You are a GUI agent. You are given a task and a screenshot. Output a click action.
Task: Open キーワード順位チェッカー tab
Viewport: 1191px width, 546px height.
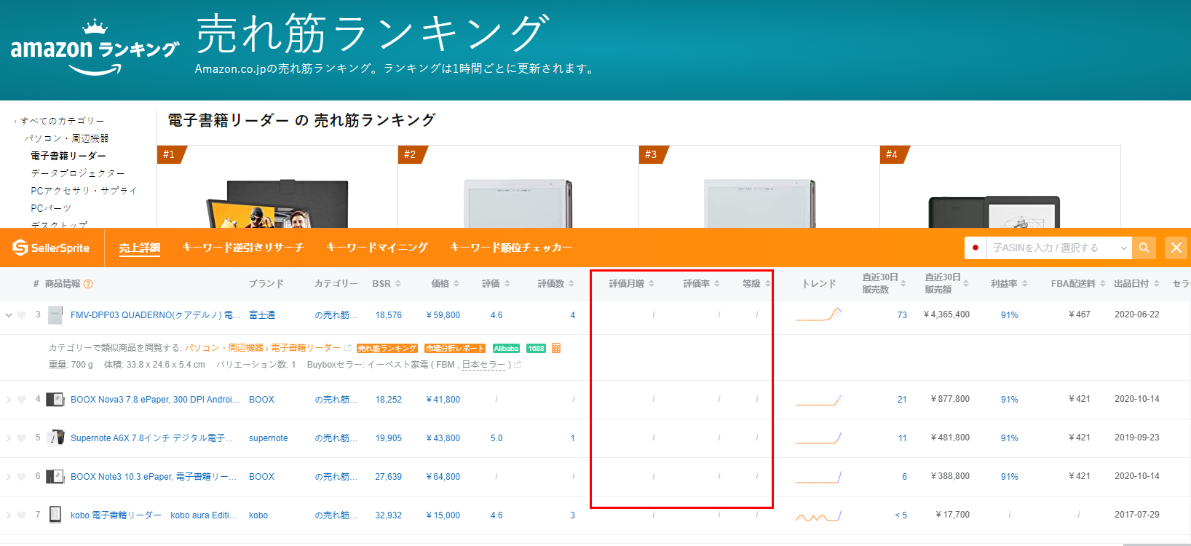coord(510,248)
